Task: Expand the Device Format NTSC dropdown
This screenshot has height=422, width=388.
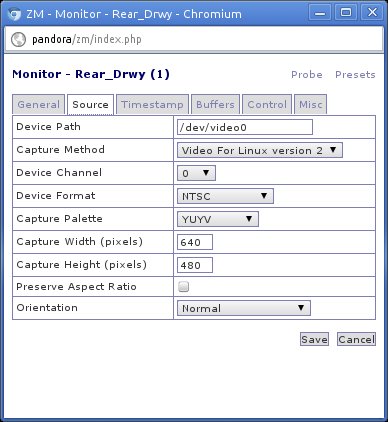Action: click(225, 196)
